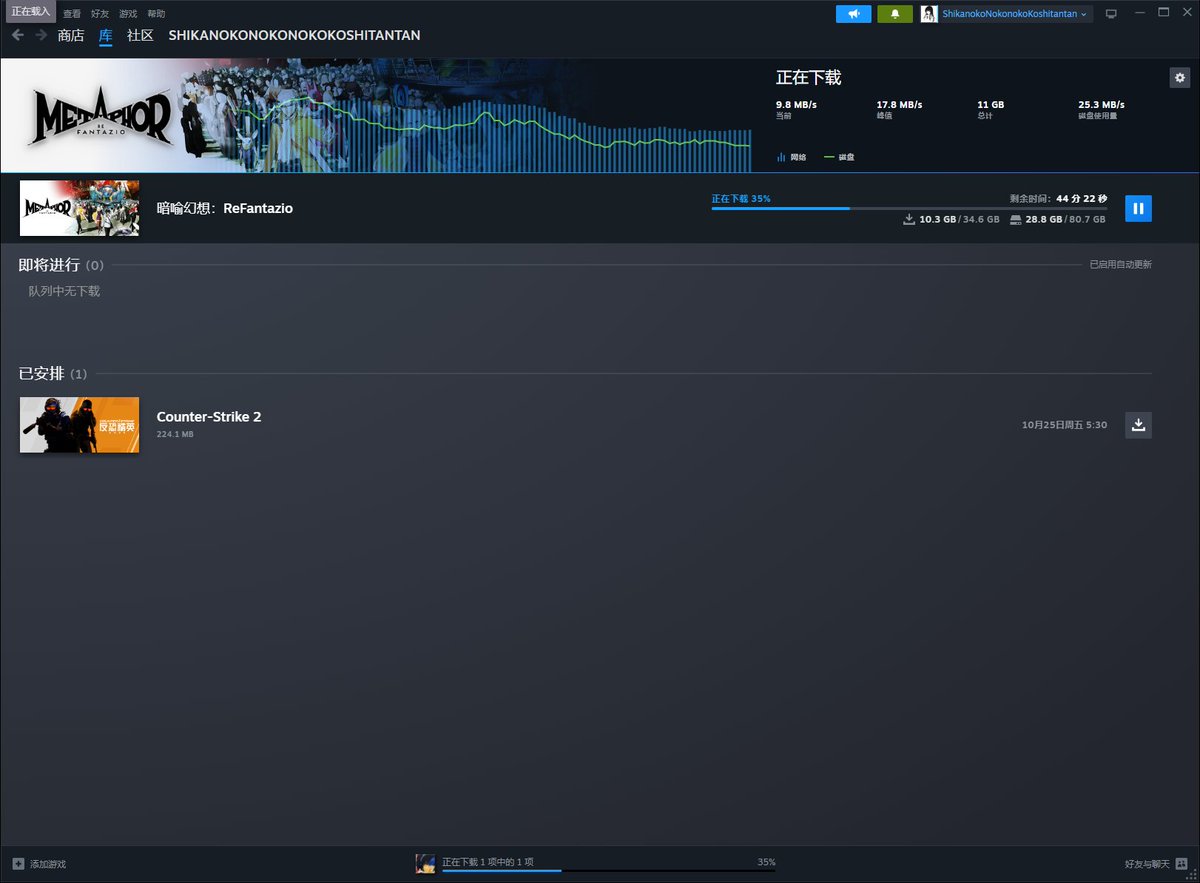Open the Counter-Strike 2 title
This screenshot has width=1200, height=883.
tap(209, 416)
